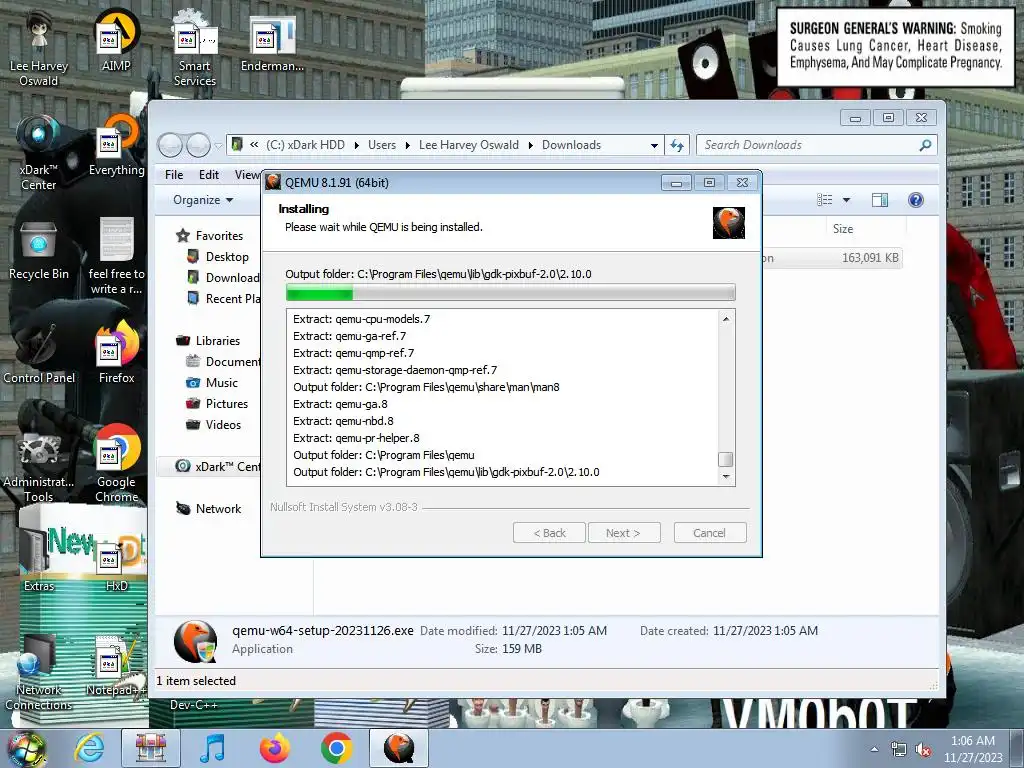
Task: Click the Downloads breadcrumb in the address bar
Action: (x=571, y=145)
